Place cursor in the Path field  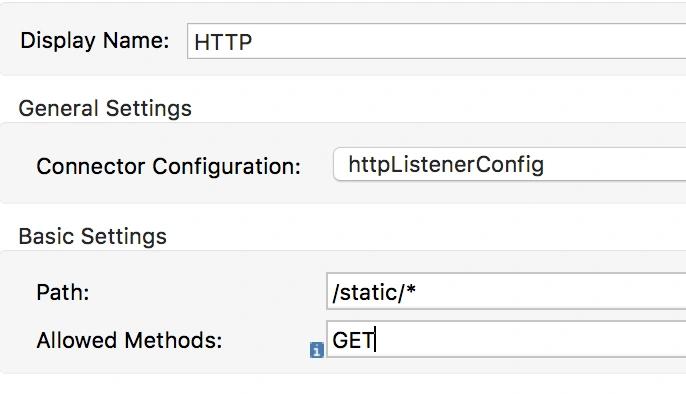506,291
